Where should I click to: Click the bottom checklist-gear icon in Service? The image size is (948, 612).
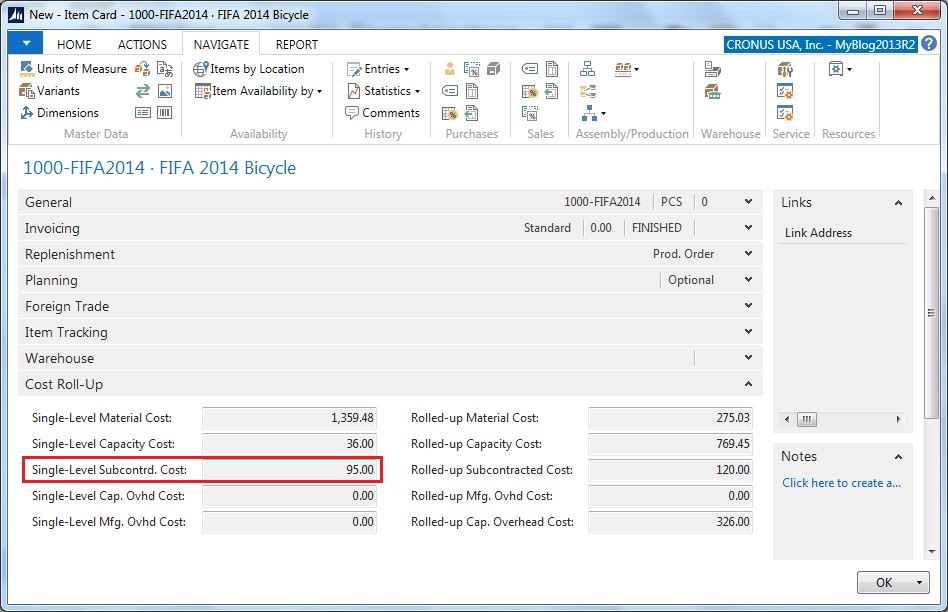point(785,112)
